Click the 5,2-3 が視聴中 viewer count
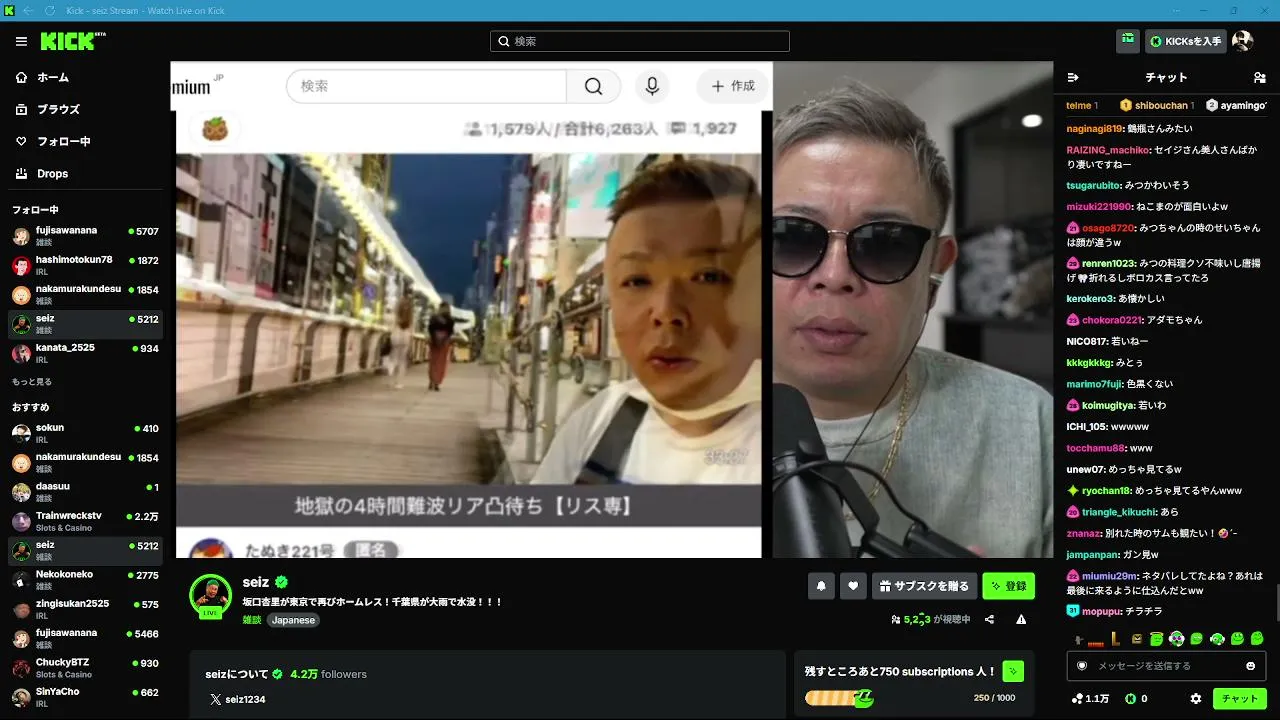1280x720 pixels. 930,619
